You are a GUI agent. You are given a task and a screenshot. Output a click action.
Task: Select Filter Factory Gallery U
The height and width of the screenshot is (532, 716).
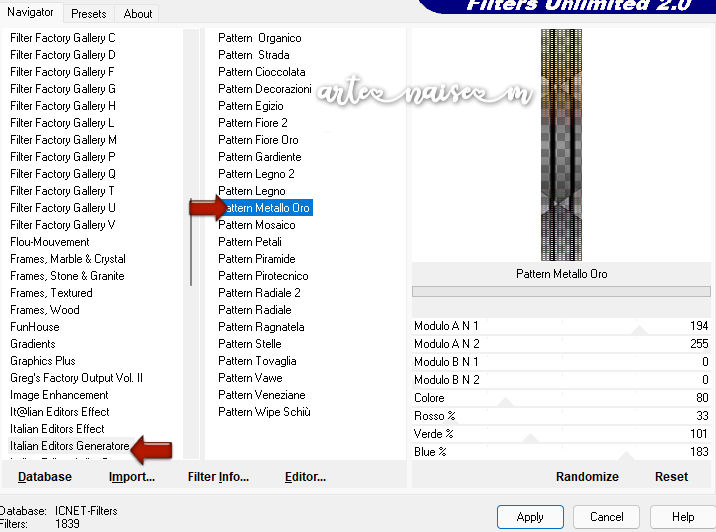click(x=63, y=208)
